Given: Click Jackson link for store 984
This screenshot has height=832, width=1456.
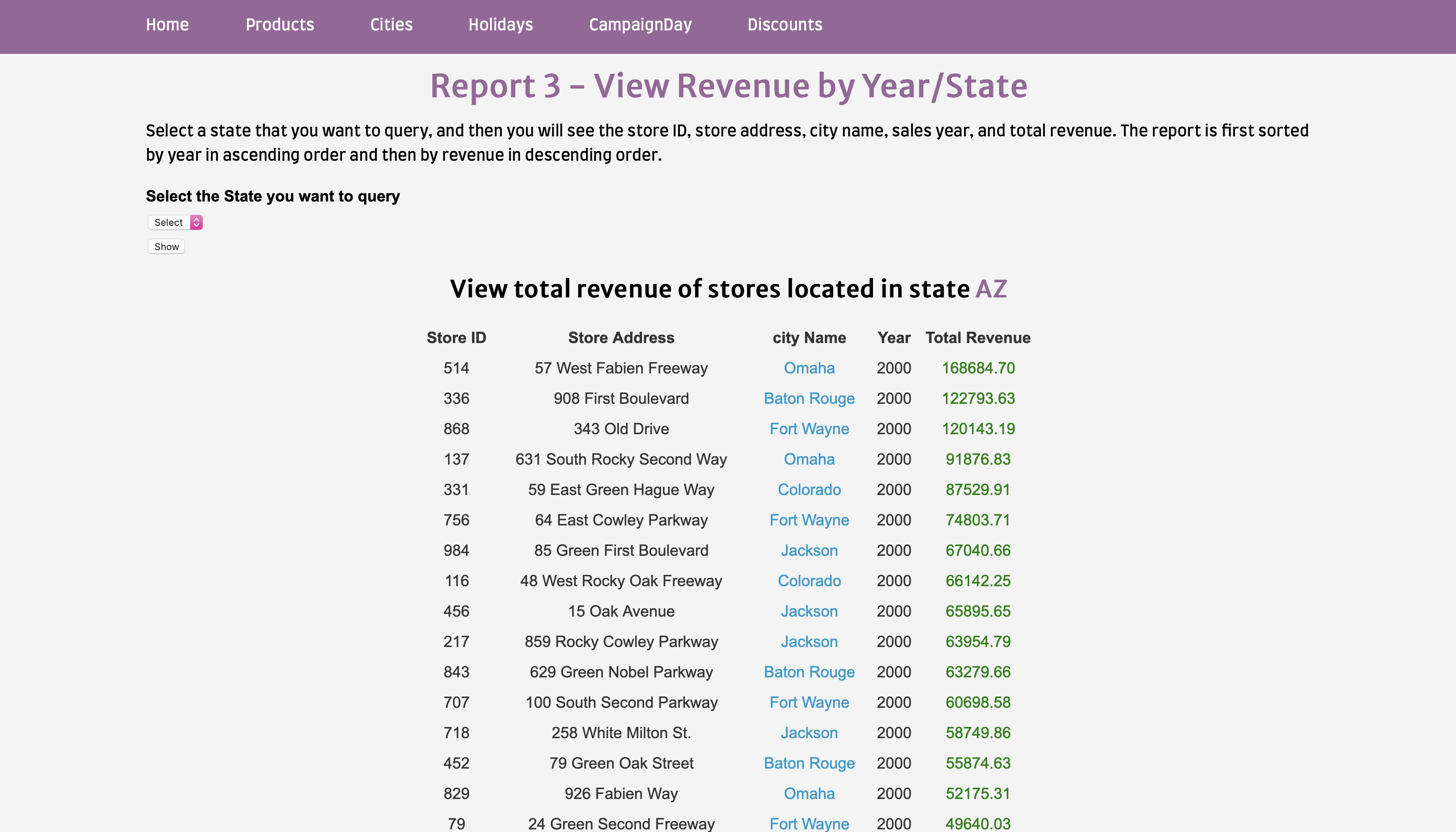Looking at the screenshot, I should click(808, 550).
